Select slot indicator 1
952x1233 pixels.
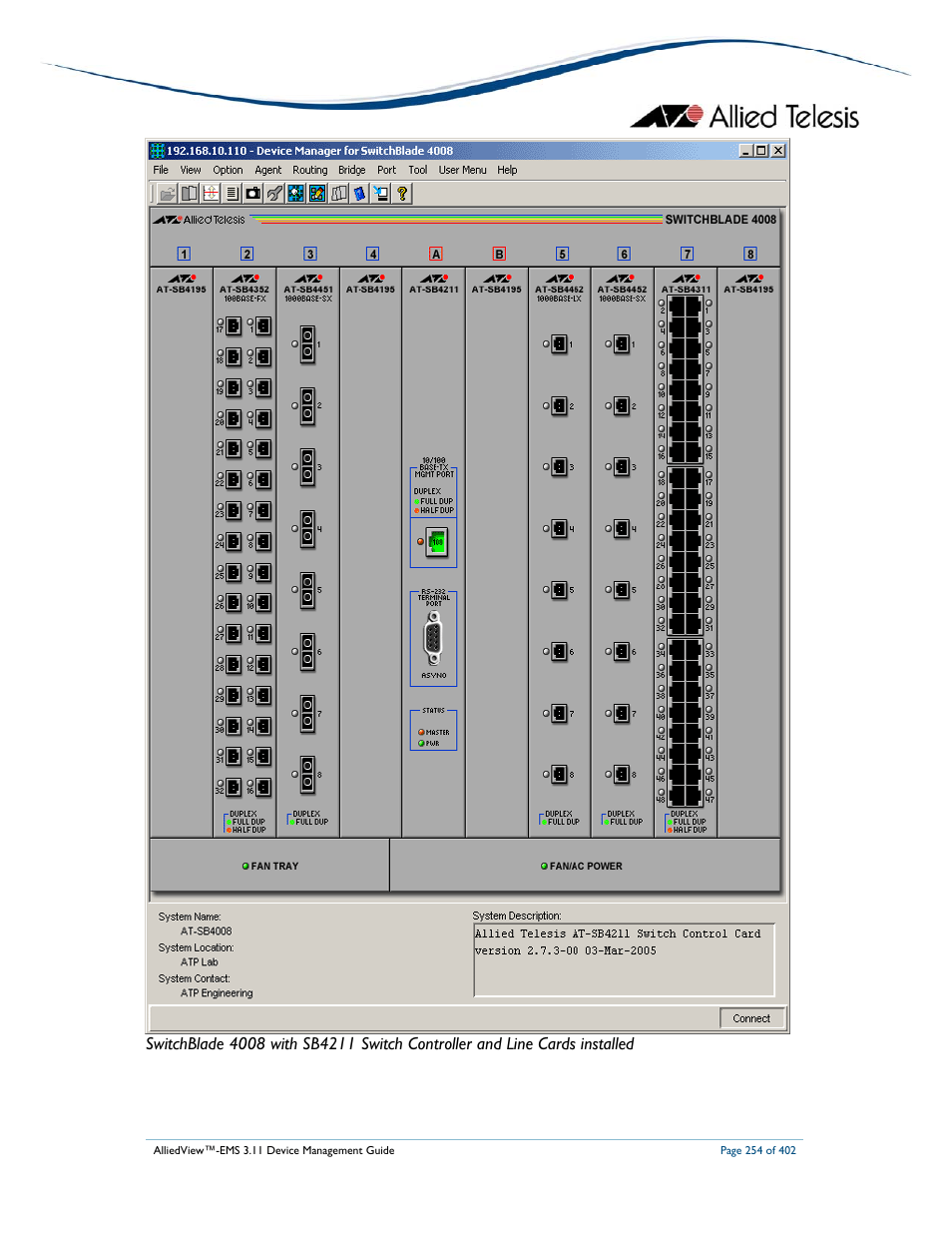[184, 254]
